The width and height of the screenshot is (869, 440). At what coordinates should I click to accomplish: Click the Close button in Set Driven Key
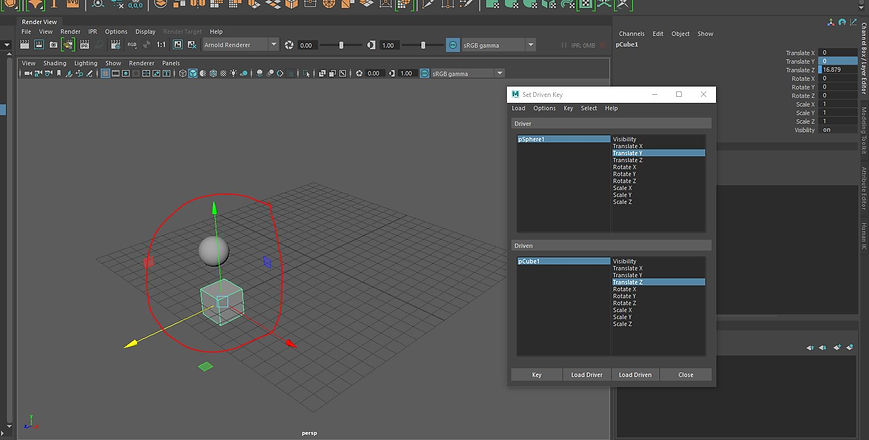click(x=686, y=375)
